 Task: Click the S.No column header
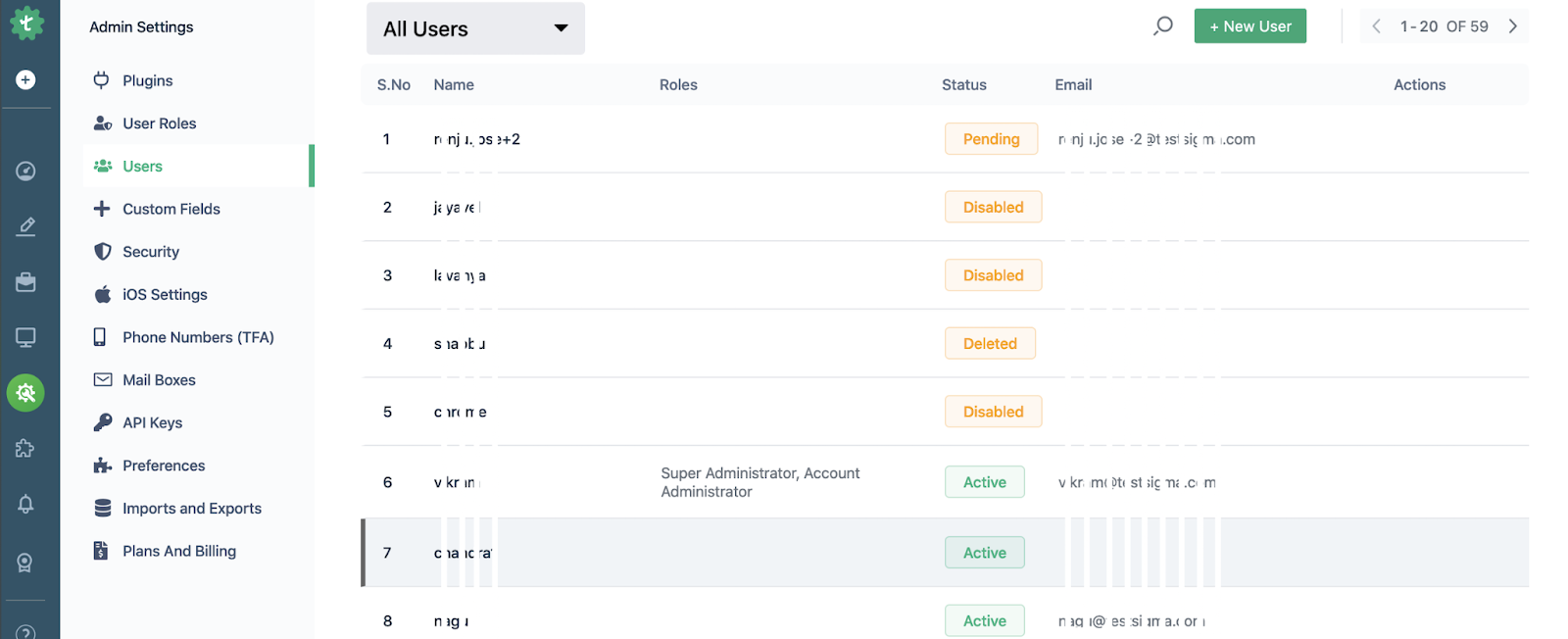click(394, 85)
